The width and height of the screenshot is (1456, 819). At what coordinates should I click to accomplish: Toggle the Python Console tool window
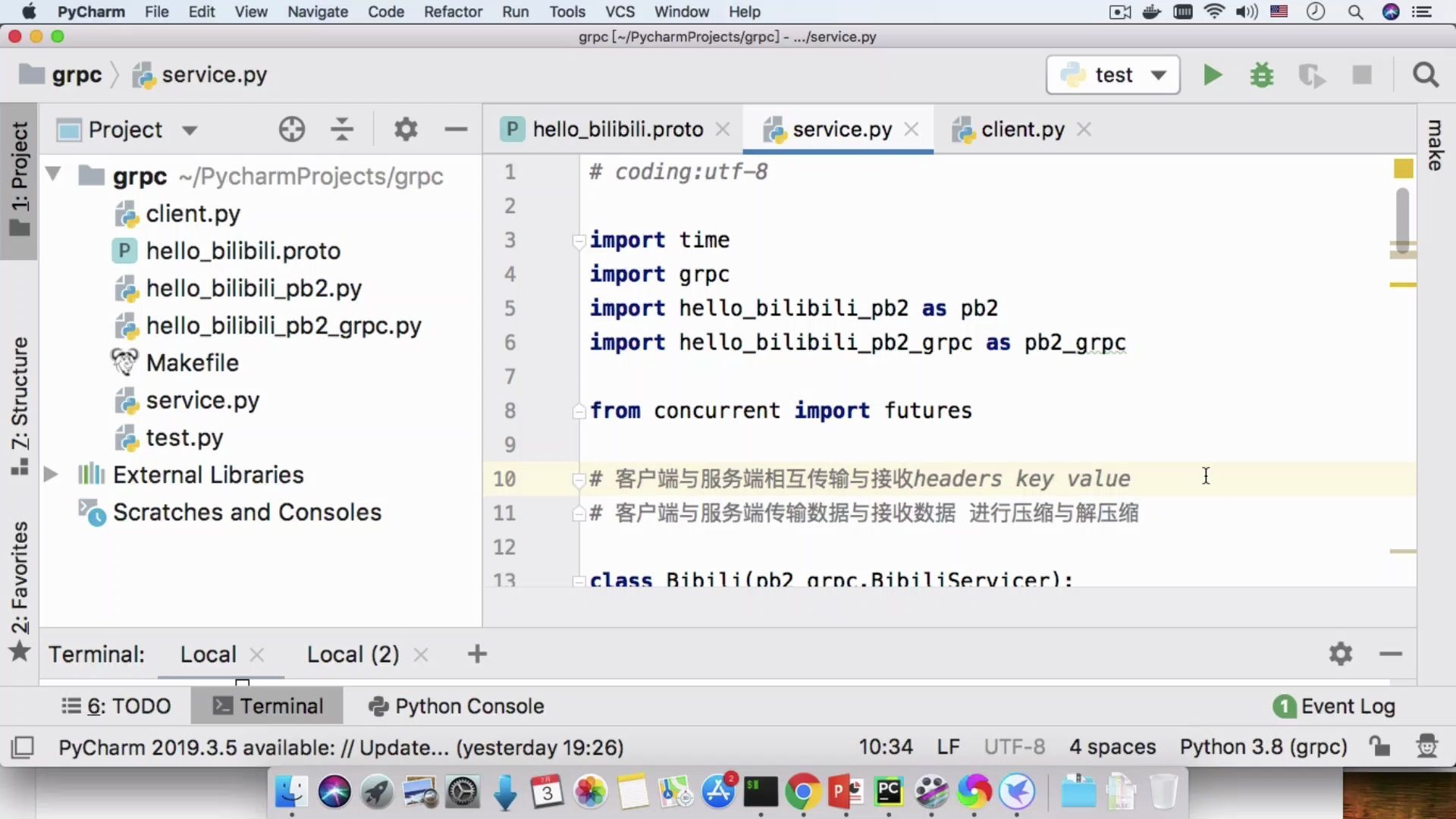[455, 706]
